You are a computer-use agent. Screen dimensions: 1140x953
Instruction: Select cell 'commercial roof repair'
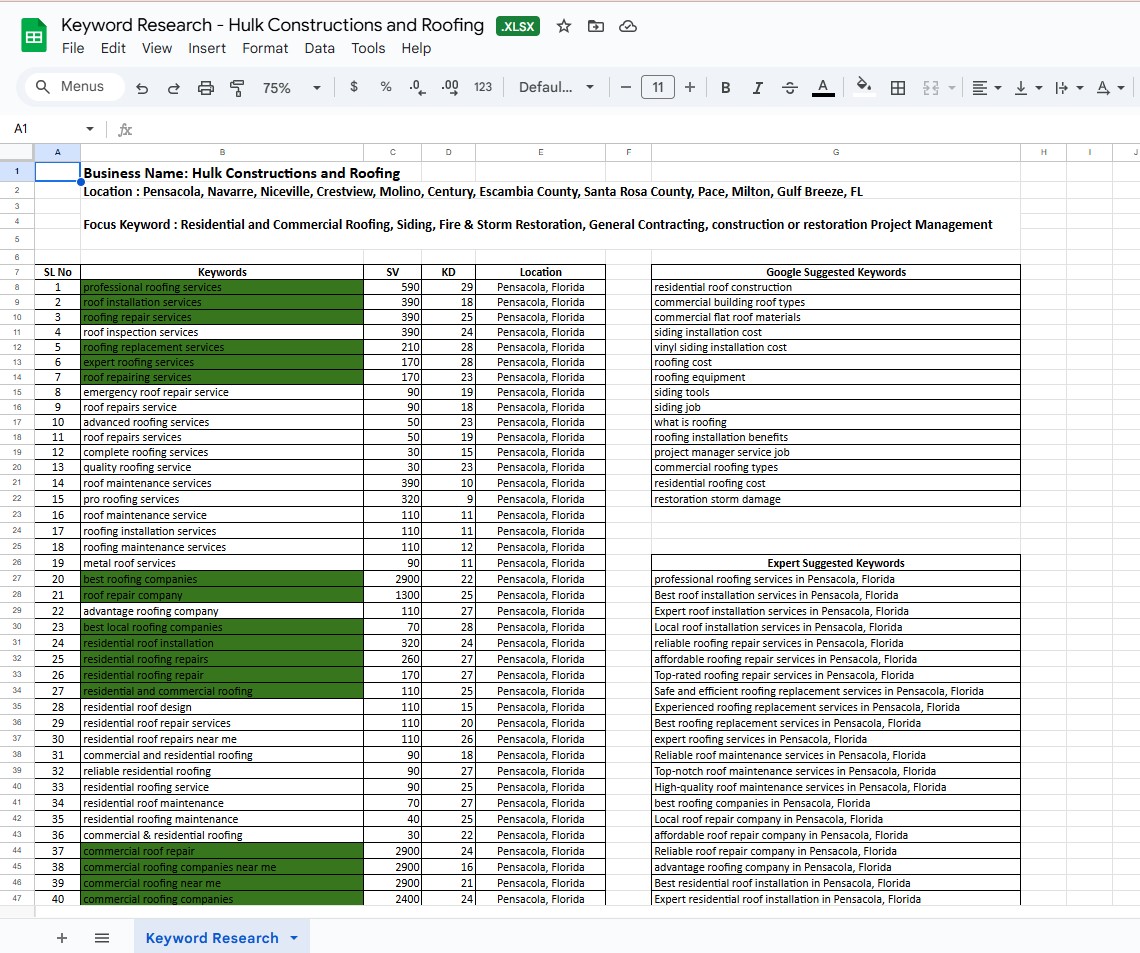click(x=222, y=851)
